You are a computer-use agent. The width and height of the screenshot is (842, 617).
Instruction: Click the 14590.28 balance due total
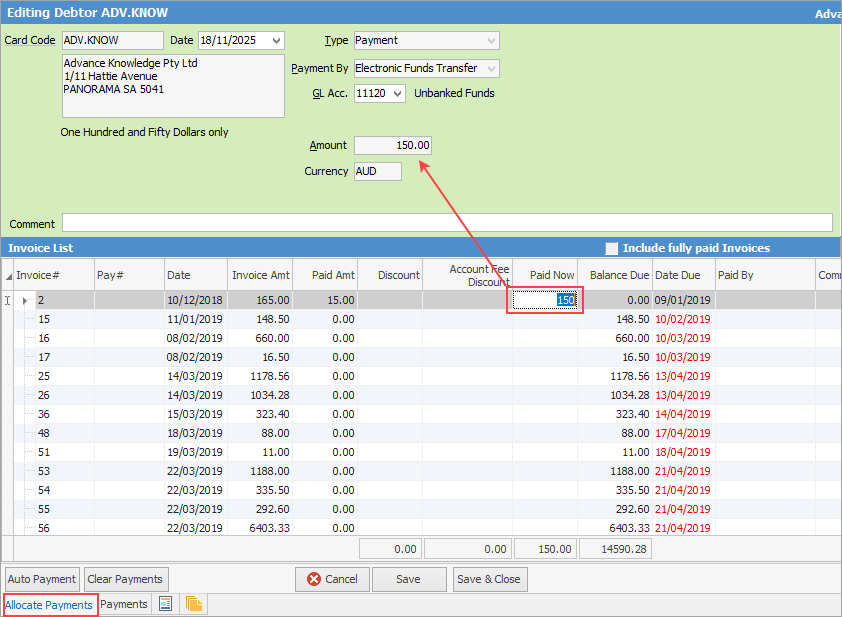click(x=615, y=549)
